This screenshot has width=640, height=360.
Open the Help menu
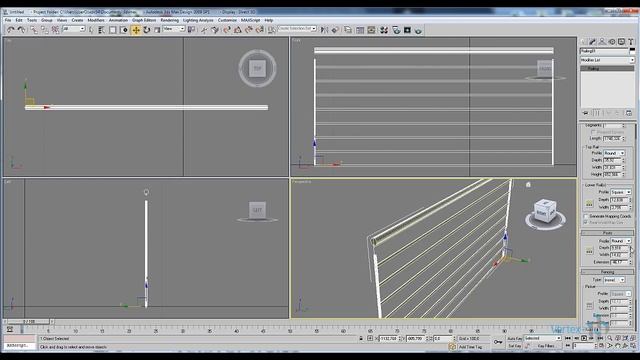pos(269,20)
